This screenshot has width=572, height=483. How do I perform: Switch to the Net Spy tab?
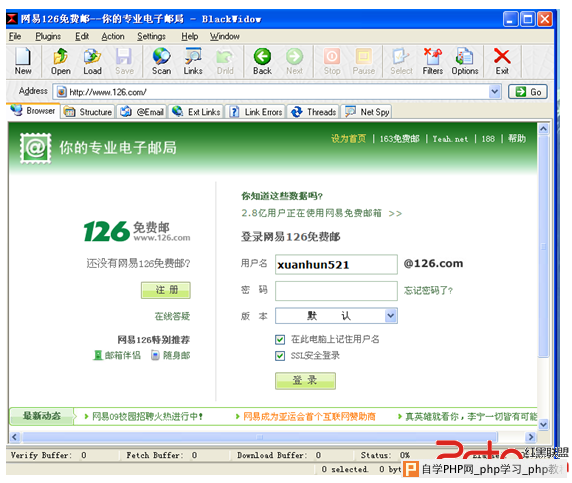click(x=367, y=112)
